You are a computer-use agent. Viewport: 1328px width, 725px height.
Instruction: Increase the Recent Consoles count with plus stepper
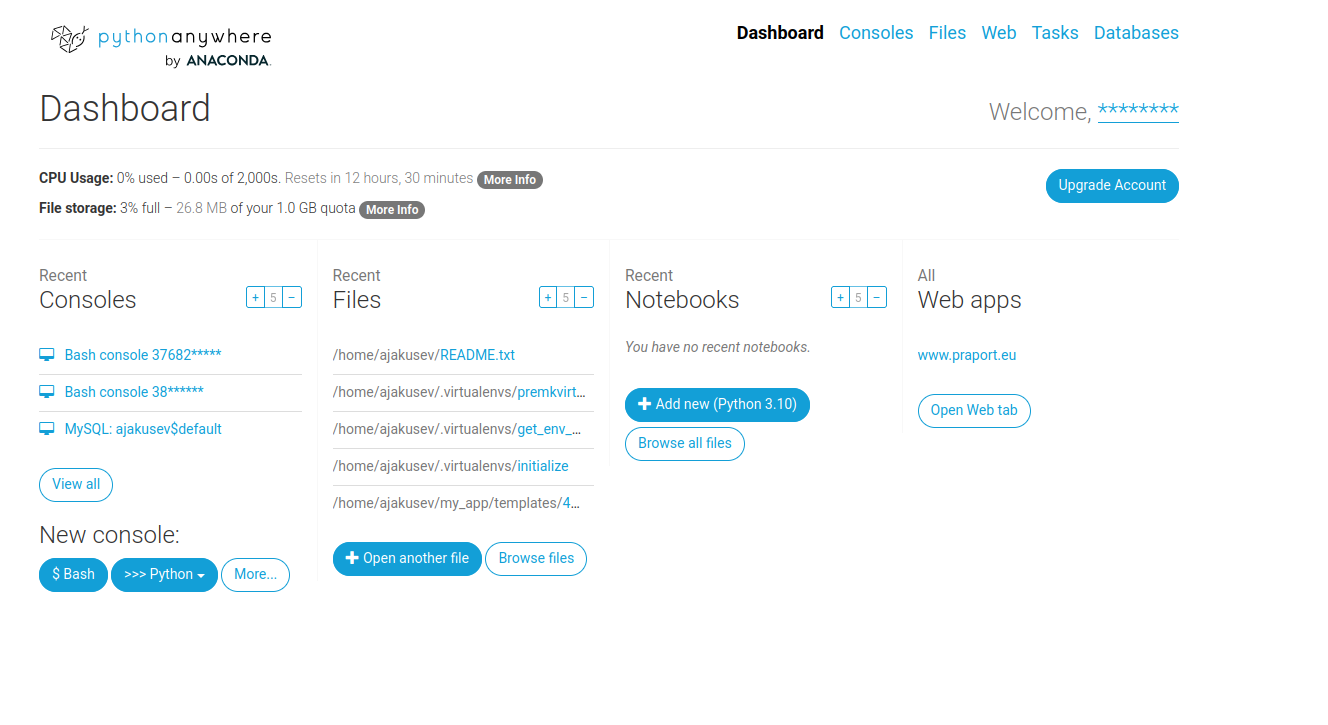pyautogui.click(x=254, y=296)
